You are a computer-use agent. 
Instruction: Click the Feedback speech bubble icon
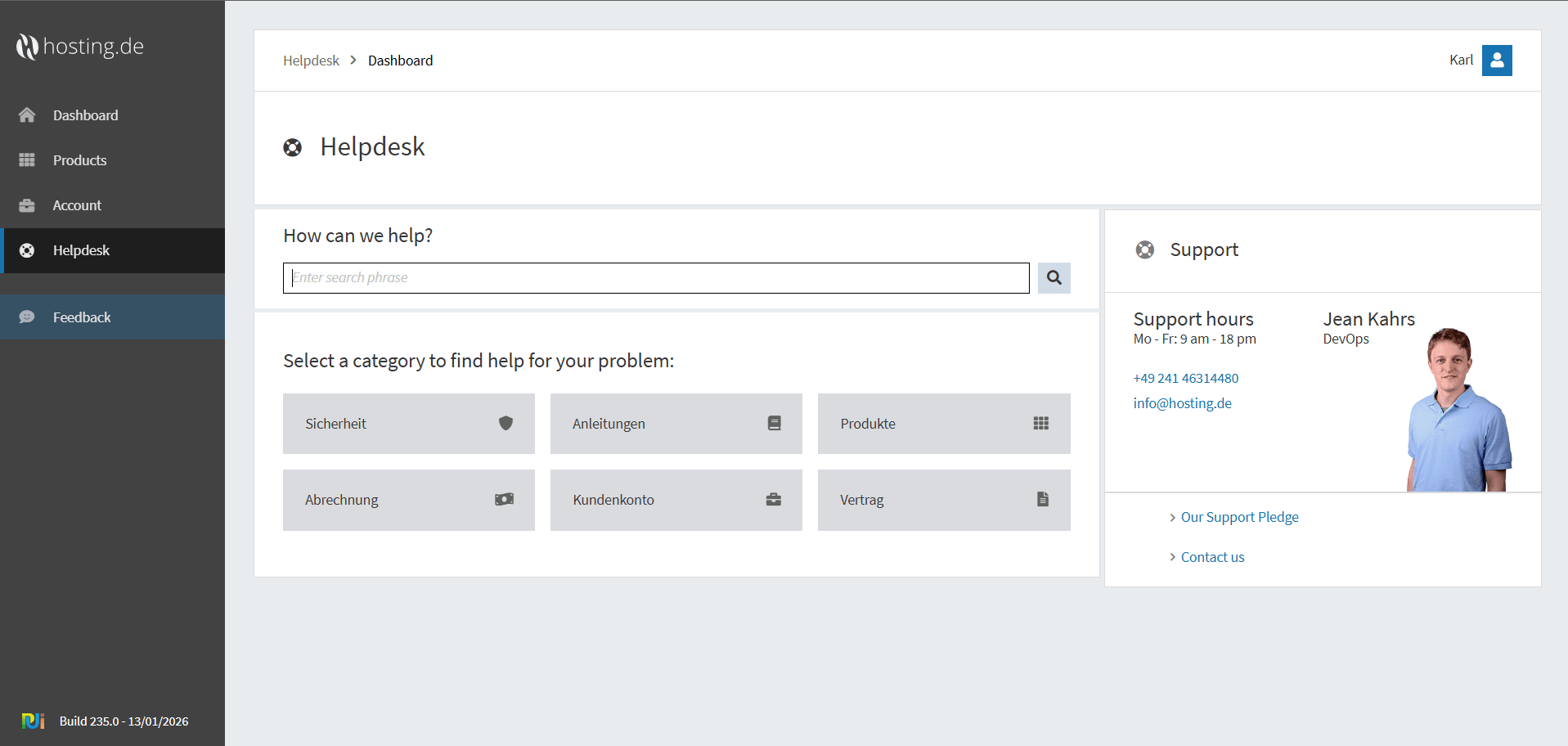click(x=27, y=317)
